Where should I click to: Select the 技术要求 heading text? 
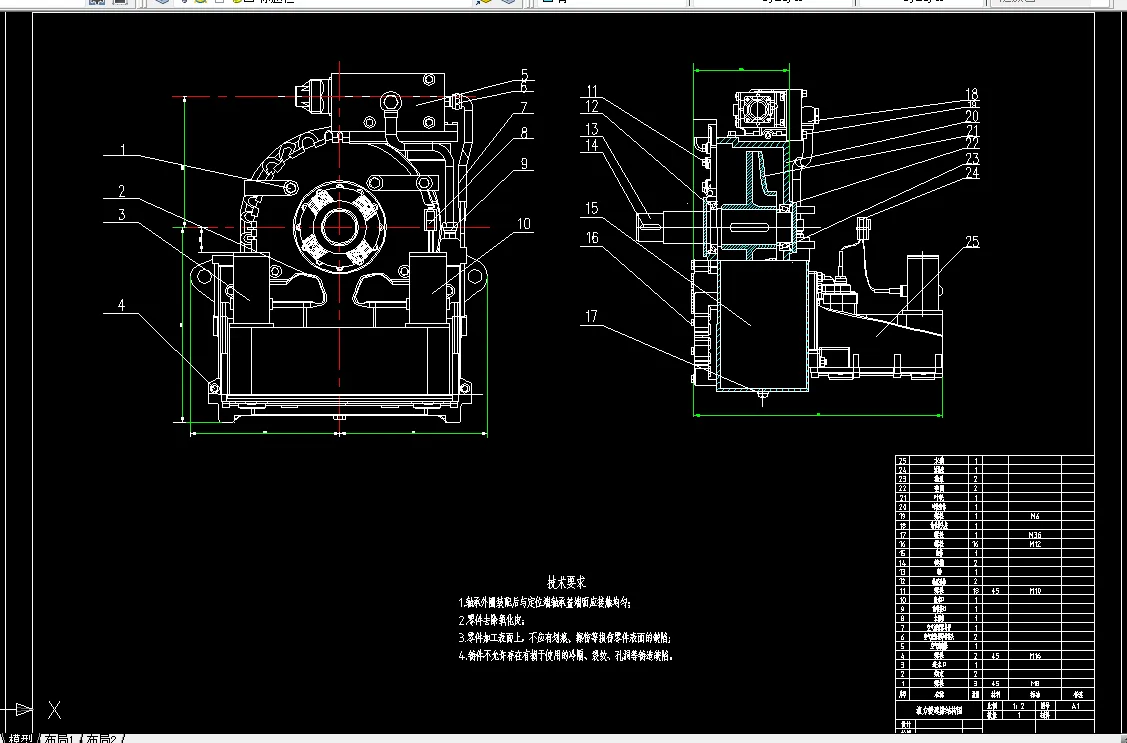click(566, 583)
